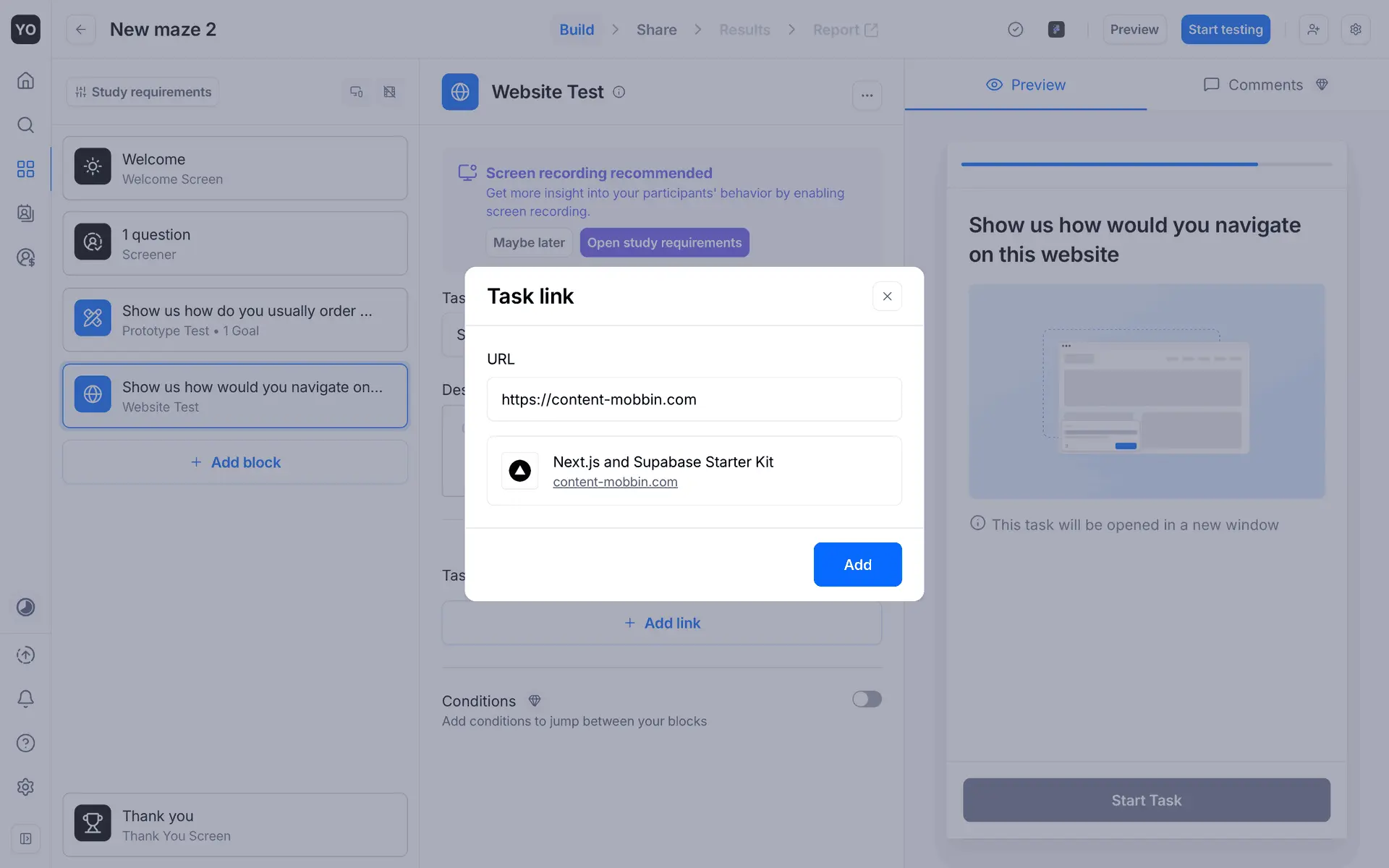Click Start testing button

1225,30
